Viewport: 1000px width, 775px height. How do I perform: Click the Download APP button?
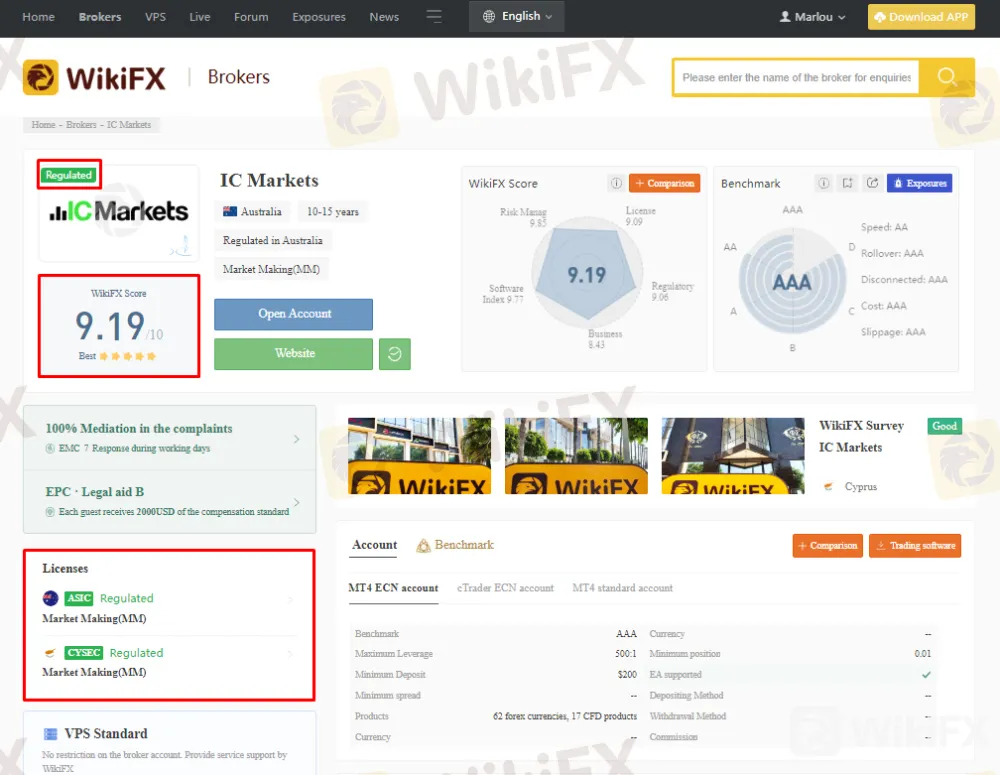tap(921, 17)
